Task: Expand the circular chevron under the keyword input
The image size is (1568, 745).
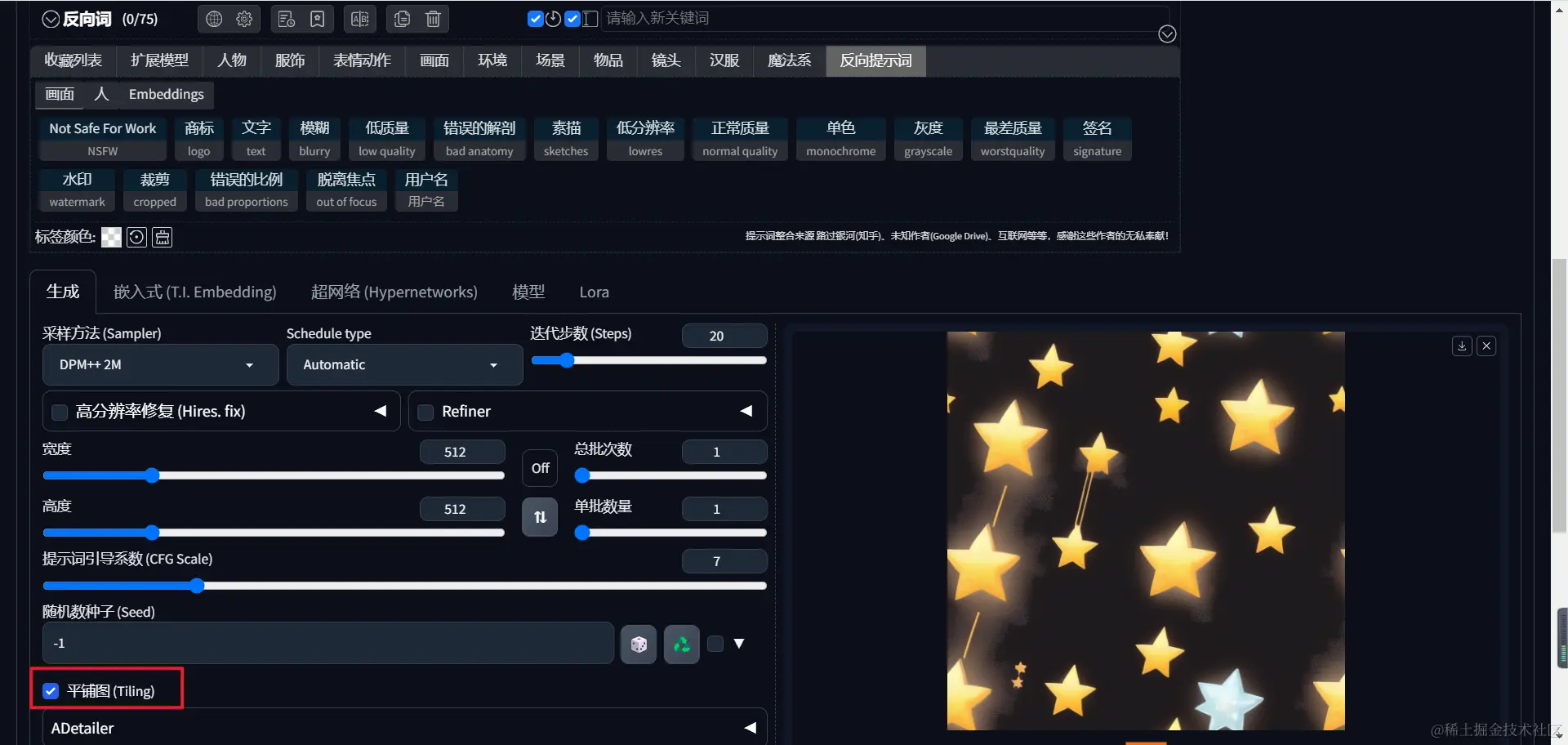Action: (1167, 33)
